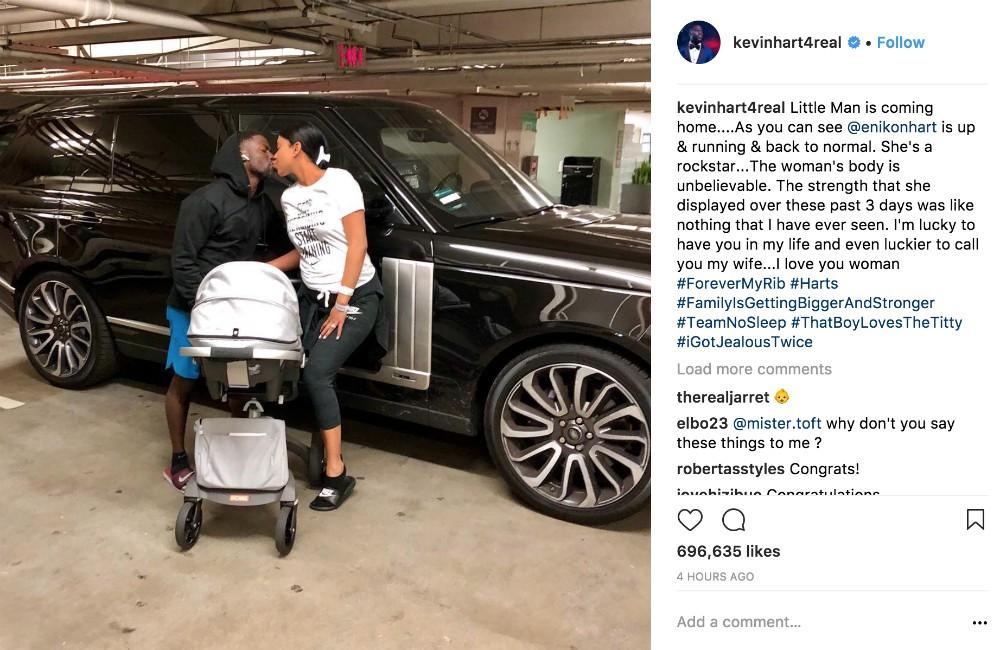This screenshot has width=1000, height=650.
Task: Open the three-dot more options menu
Action: [980, 623]
